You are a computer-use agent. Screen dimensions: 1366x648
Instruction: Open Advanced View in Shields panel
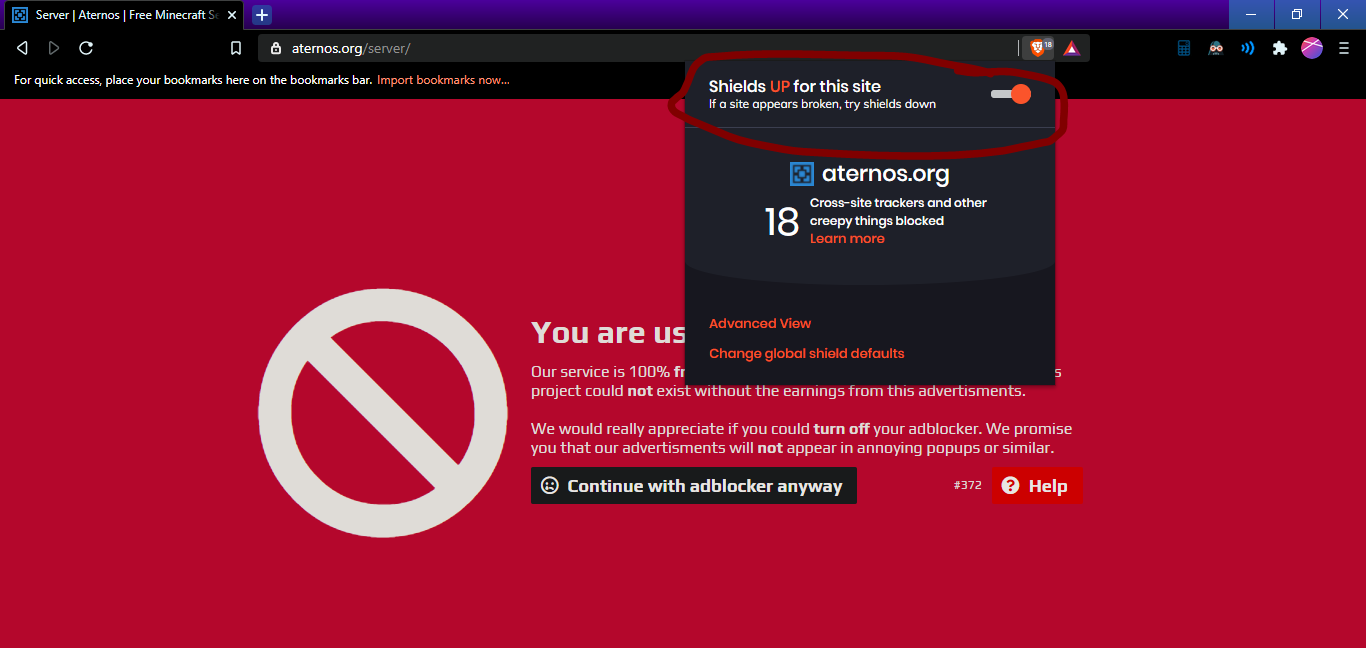(760, 324)
